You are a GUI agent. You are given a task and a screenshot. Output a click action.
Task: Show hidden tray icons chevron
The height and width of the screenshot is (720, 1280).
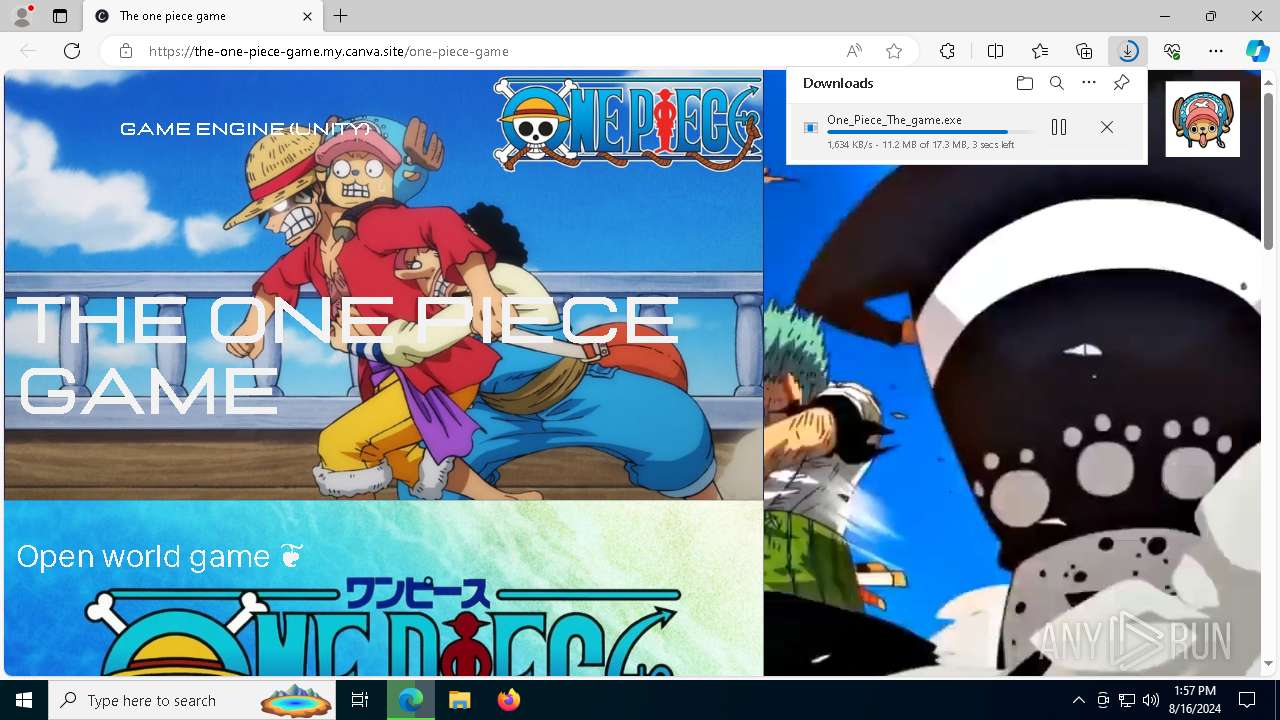tap(1078, 700)
